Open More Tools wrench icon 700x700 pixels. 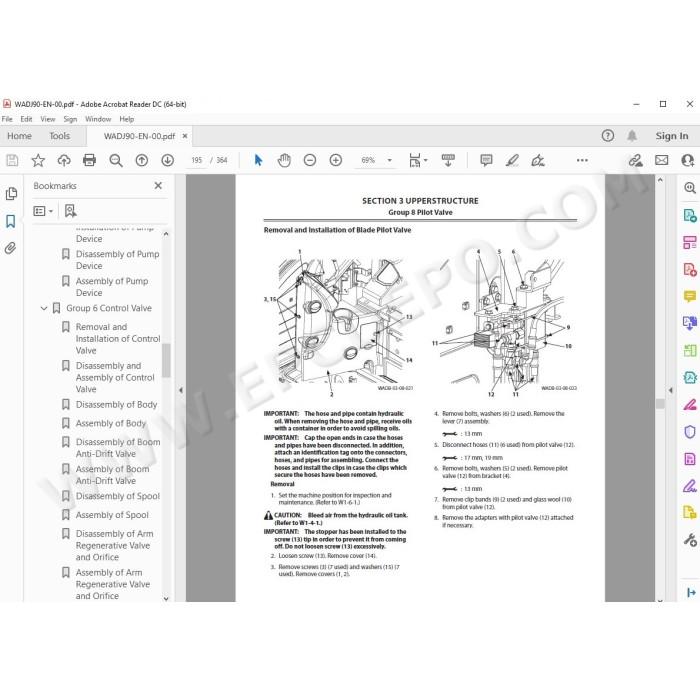pos(689,540)
